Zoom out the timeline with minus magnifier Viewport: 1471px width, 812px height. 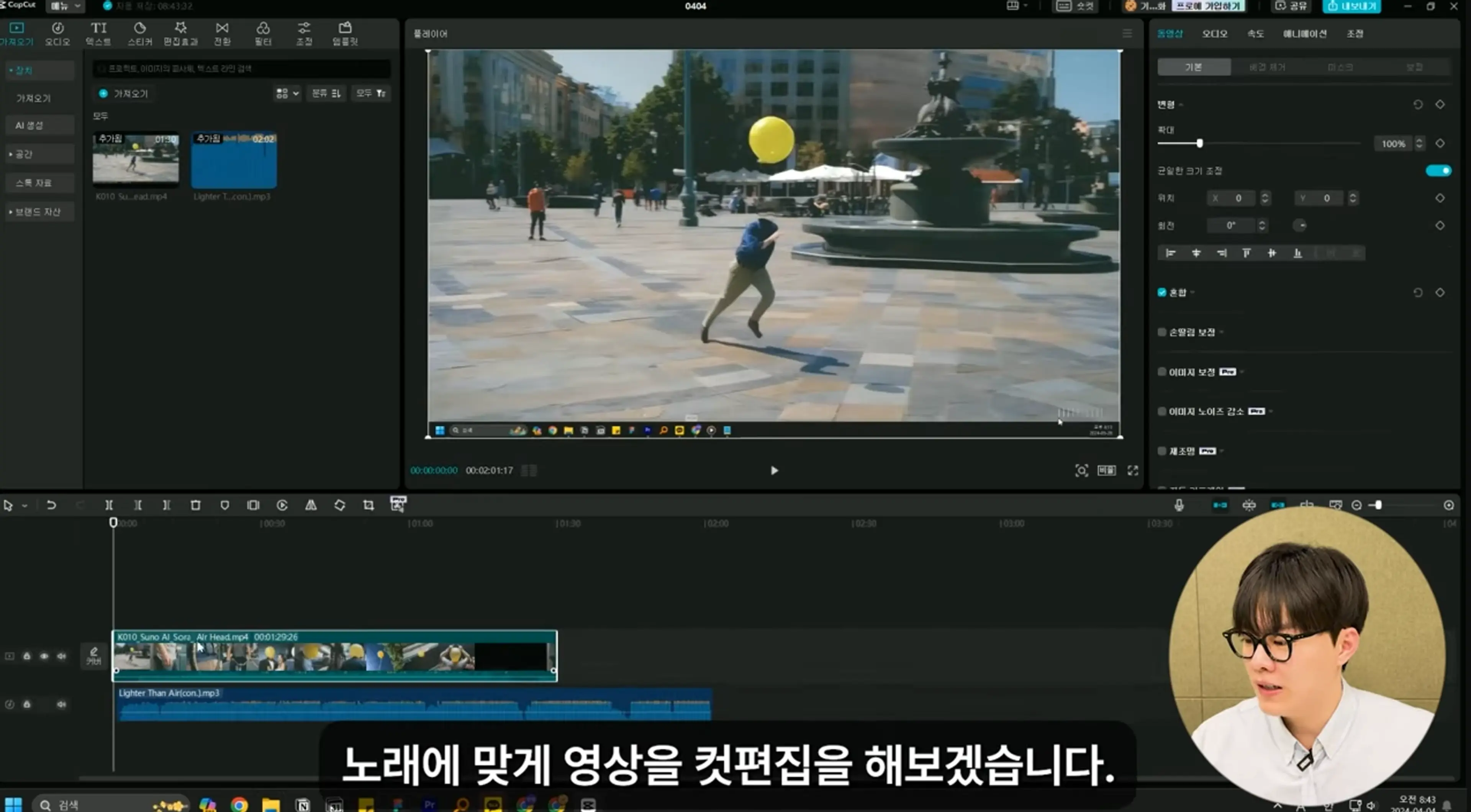[1357, 505]
